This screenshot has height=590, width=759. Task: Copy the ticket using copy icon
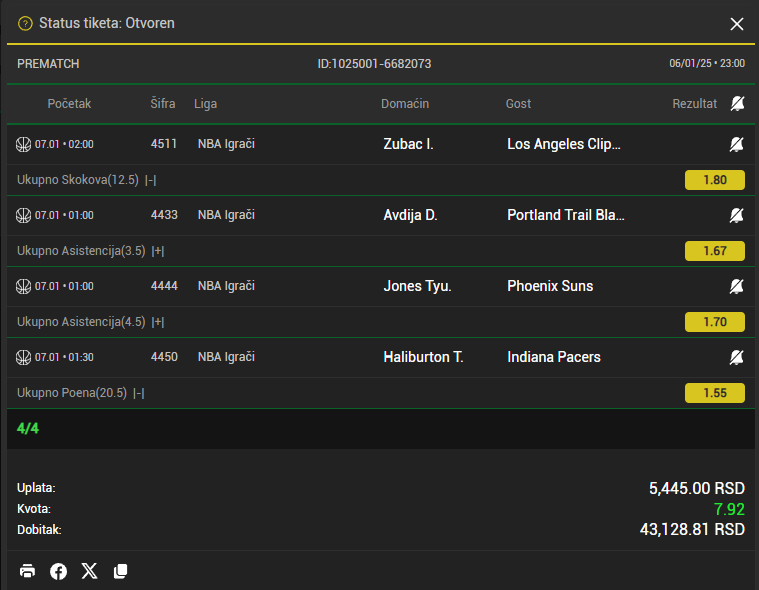(121, 571)
